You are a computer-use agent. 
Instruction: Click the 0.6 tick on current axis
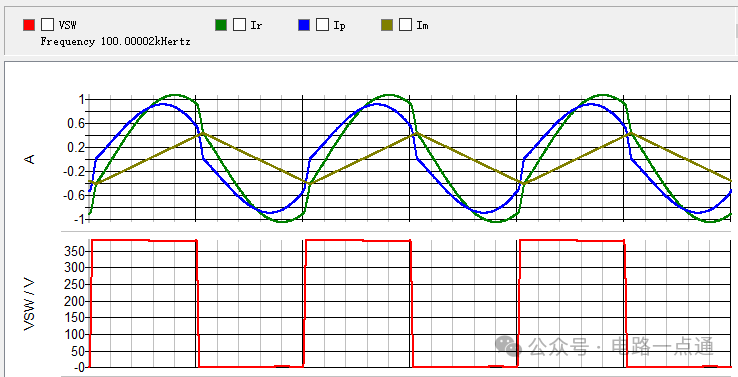[x=76, y=124]
